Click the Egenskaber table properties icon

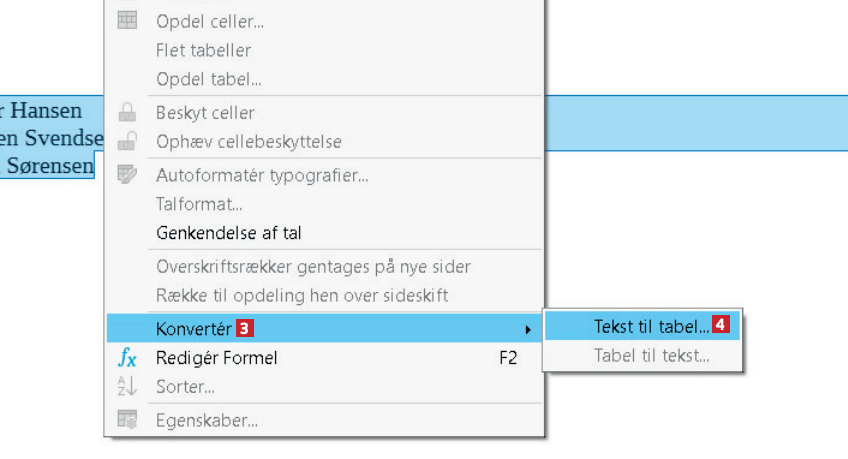pos(127,420)
